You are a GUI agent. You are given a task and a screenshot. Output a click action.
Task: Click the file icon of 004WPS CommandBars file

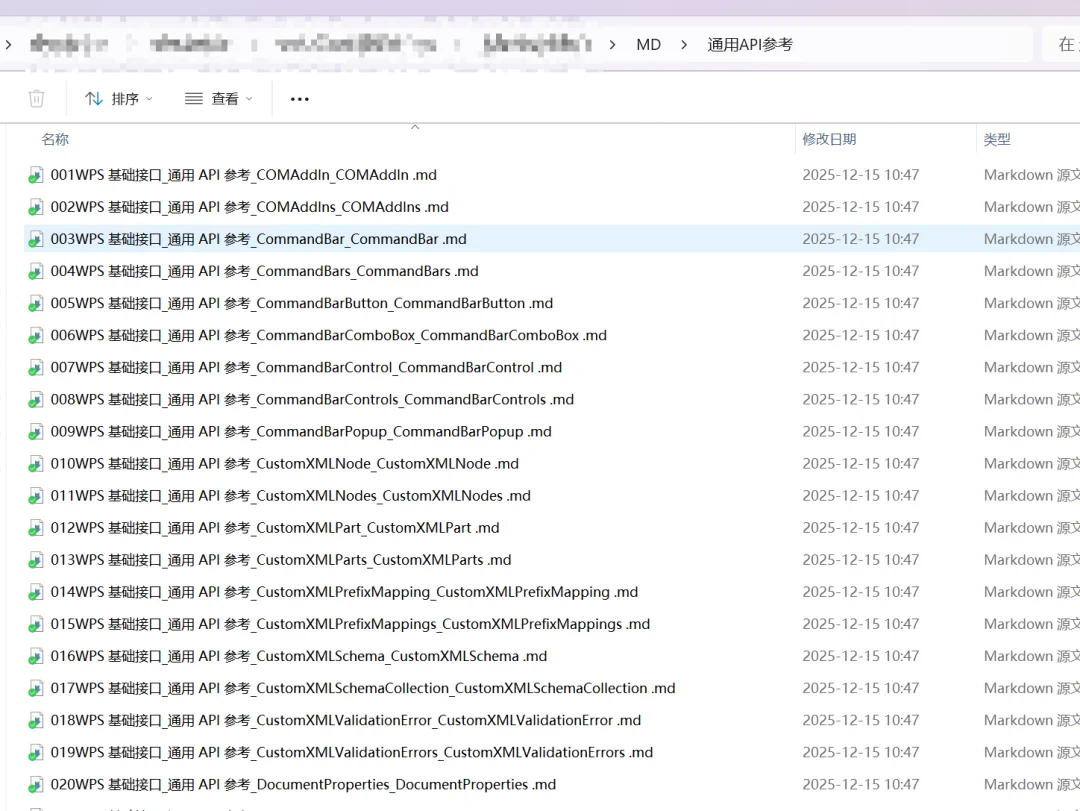[x=36, y=271]
